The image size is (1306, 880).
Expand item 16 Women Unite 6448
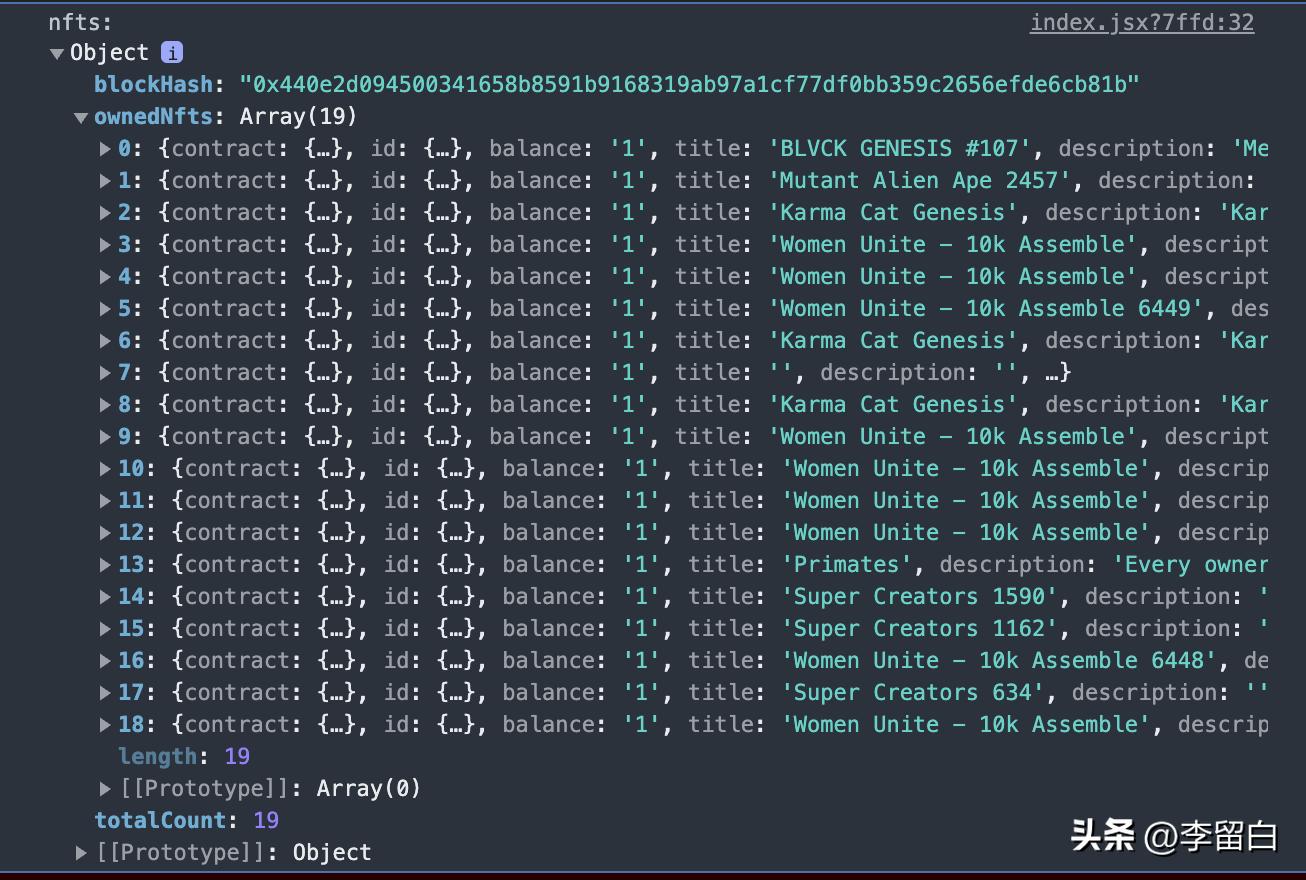[x=105, y=661]
